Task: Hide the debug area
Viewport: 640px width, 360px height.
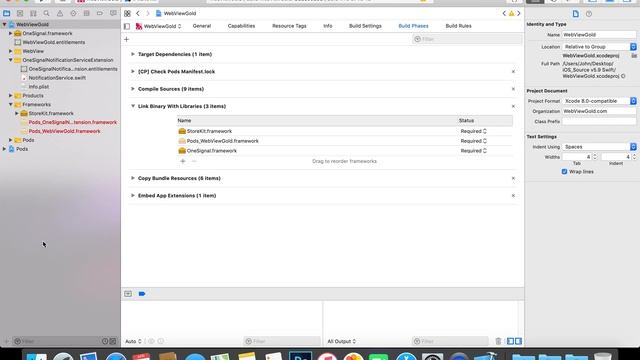Action: tap(128, 294)
